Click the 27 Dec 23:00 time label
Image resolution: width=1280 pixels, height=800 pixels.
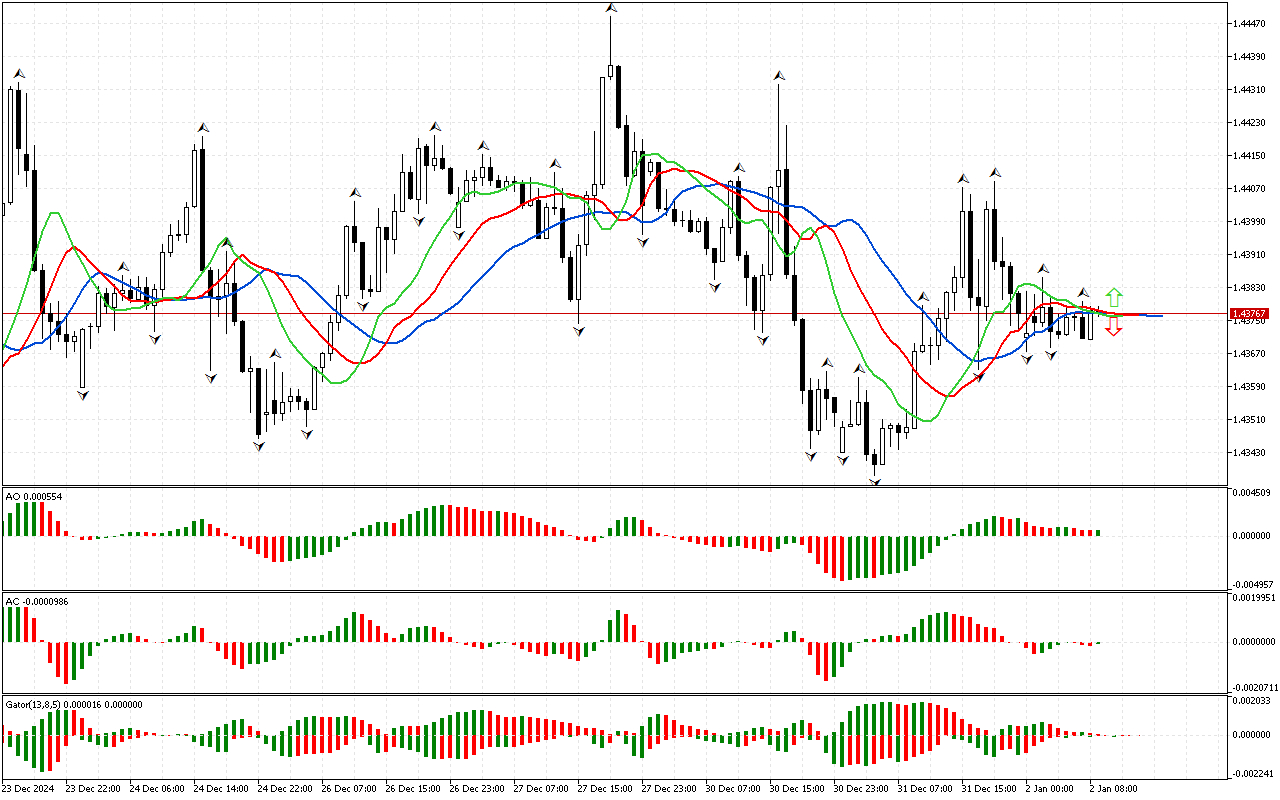[669, 789]
